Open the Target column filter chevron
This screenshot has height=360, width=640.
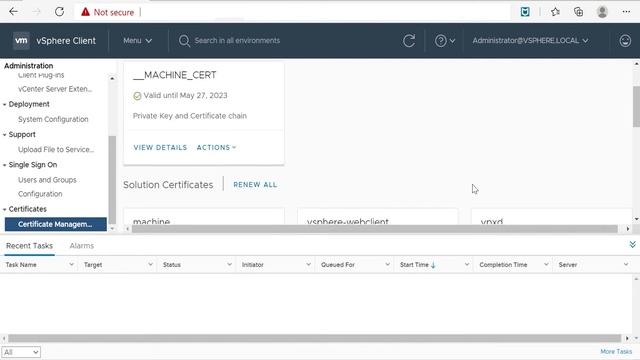pos(150,264)
